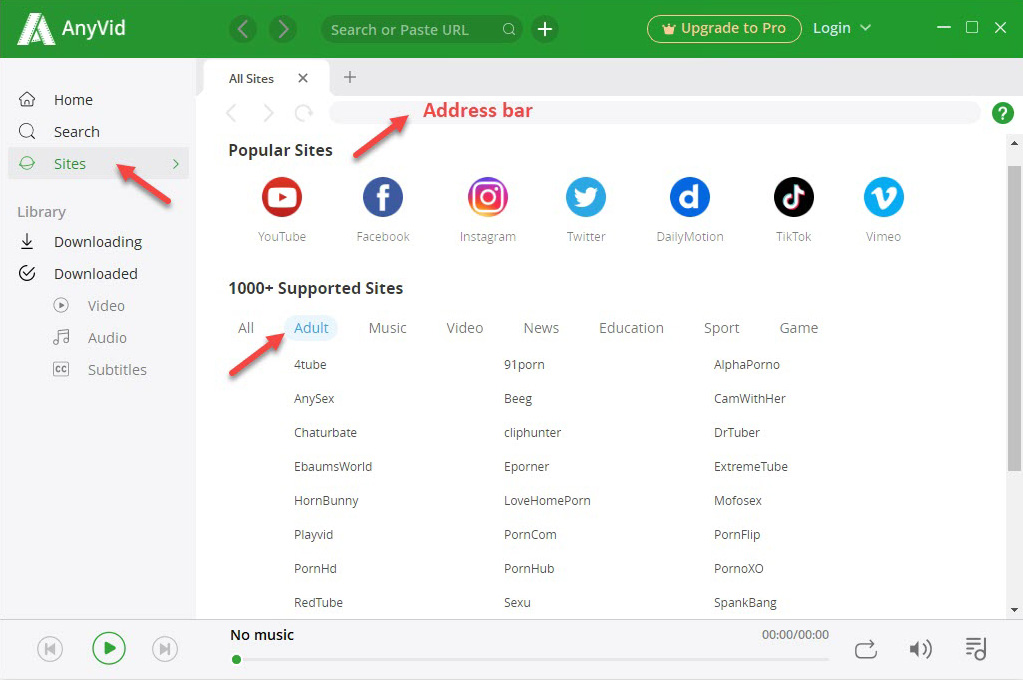Screen dimensions: 1023x680
Task: Select the Sport category filter
Action: (722, 328)
